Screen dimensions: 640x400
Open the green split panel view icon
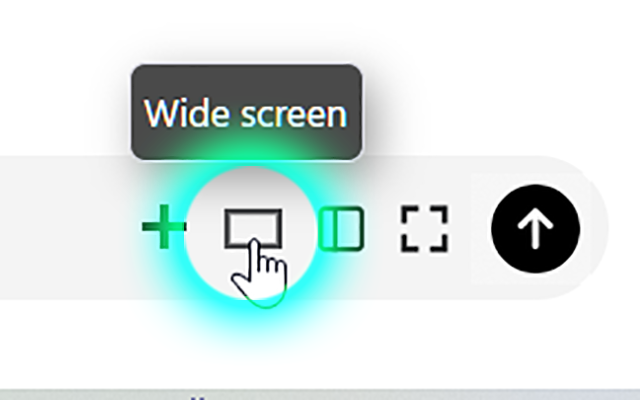[x=341, y=229]
